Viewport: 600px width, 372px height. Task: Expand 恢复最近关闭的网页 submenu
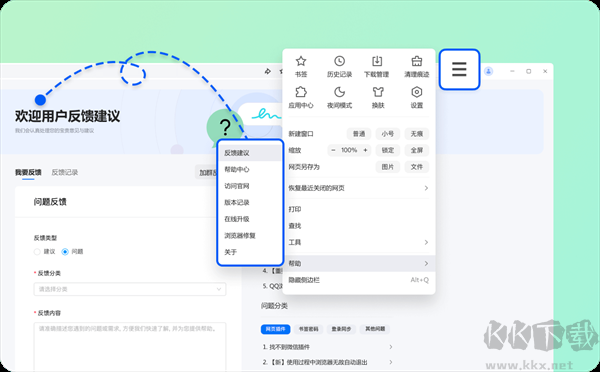359,188
